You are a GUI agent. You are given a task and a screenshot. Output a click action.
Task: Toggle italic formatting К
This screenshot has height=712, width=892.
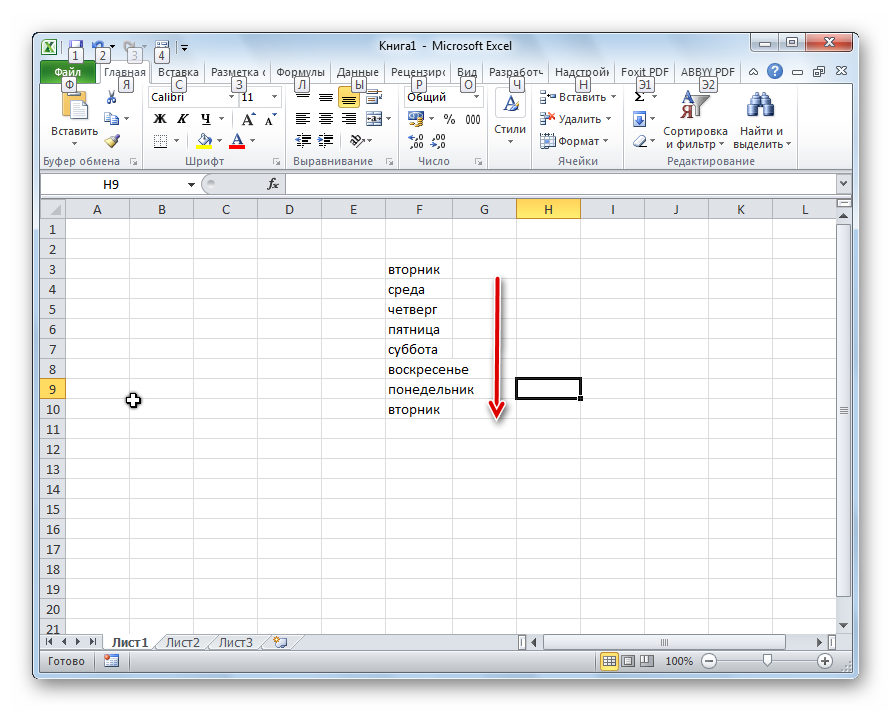coord(180,119)
